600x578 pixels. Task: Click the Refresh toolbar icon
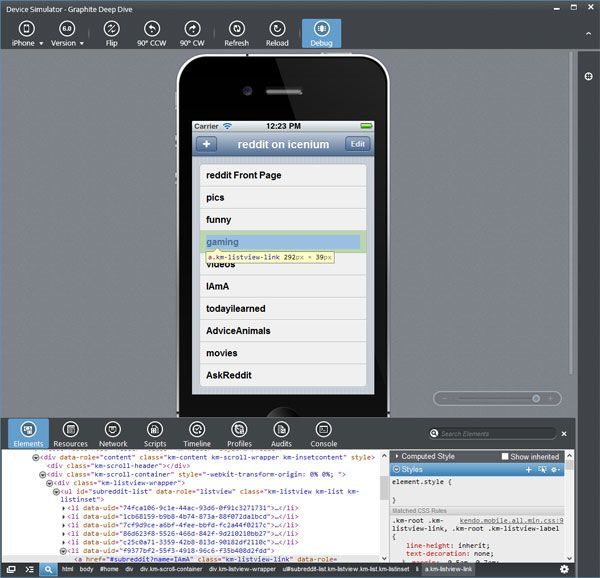pos(236,34)
